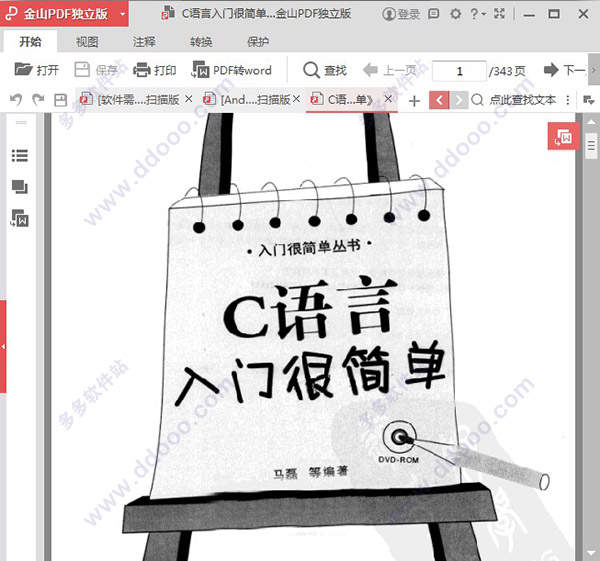Close the [And....扫描版 tab

(x=297, y=99)
